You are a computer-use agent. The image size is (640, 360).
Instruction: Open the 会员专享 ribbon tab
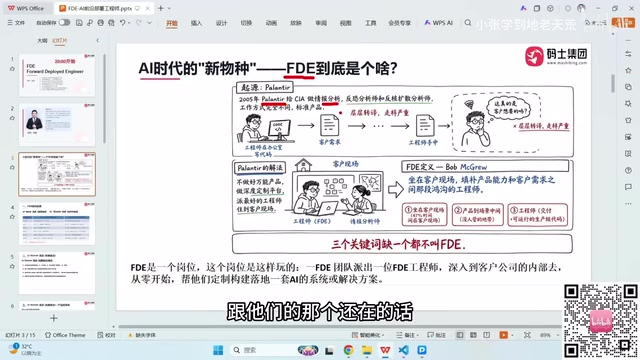click(x=400, y=23)
